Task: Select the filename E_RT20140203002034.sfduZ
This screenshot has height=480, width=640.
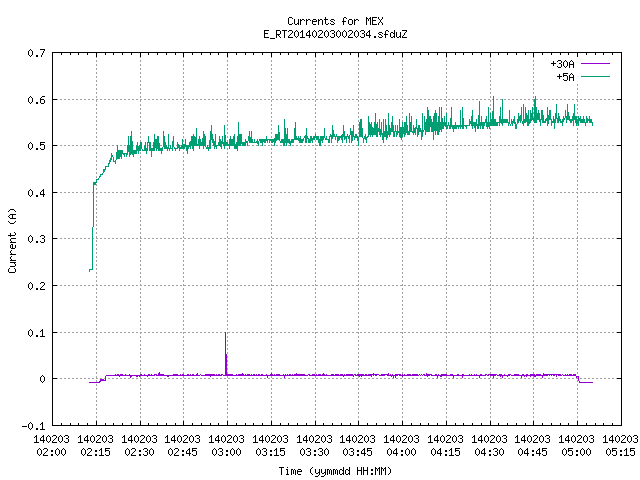Action: [335, 34]
